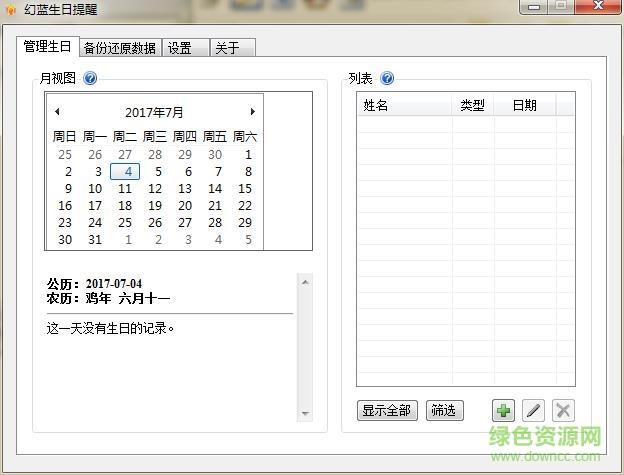Sort list by 日期 column header
Viewport: 624px width, 475px height.
click(525, 105)
